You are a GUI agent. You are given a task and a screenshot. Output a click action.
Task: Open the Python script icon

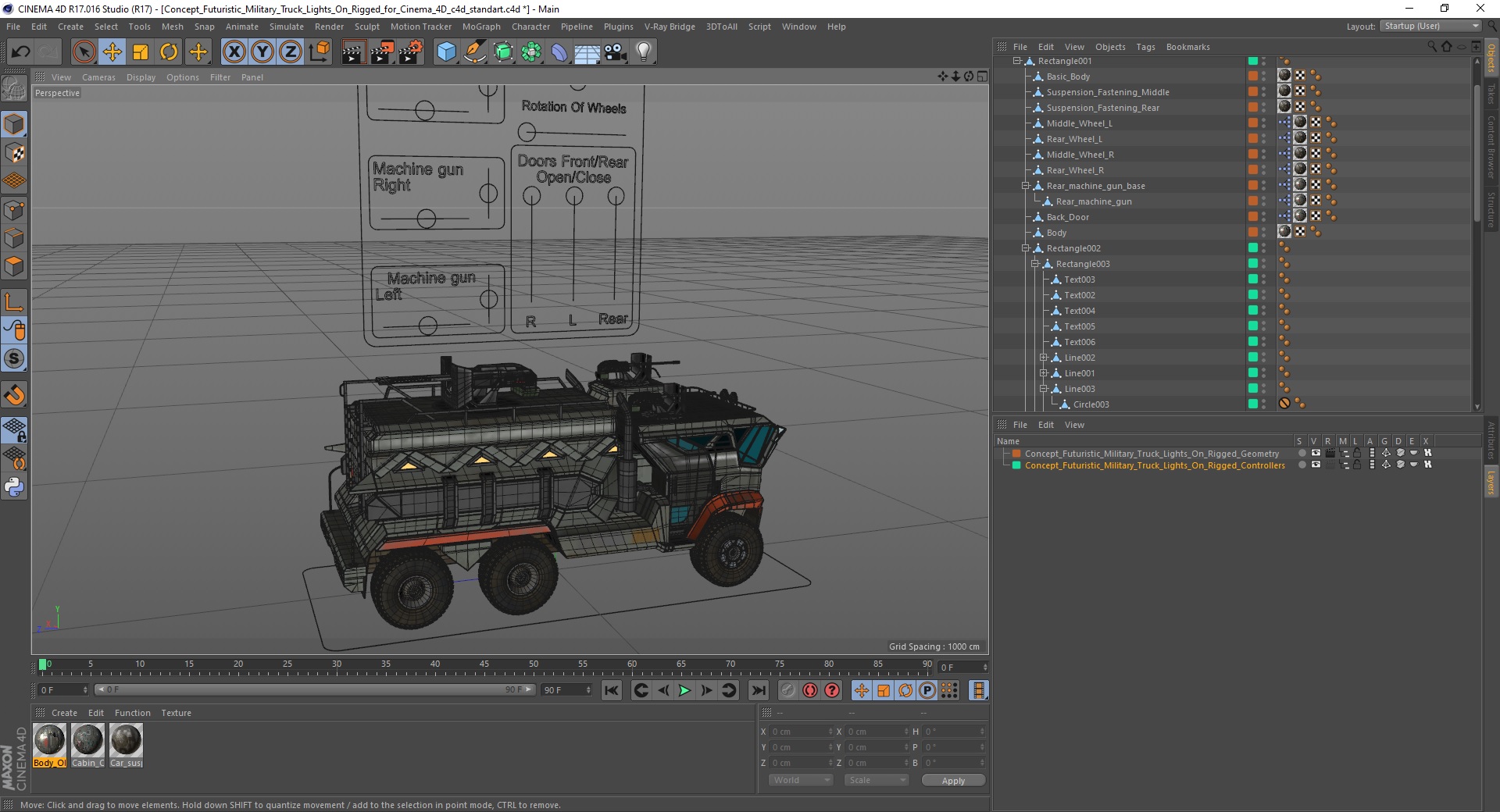click(x=14, y=487)
